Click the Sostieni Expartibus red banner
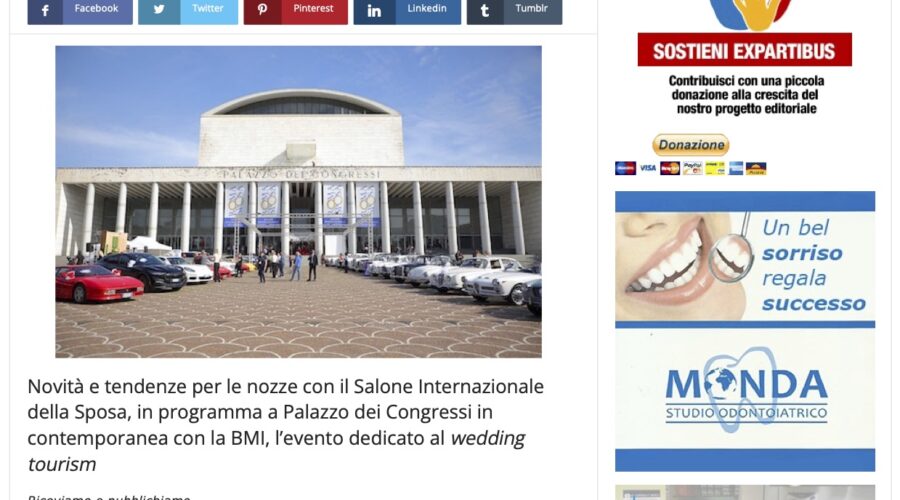This screenshot has width=900, height=500. click(x=744, y=50)
